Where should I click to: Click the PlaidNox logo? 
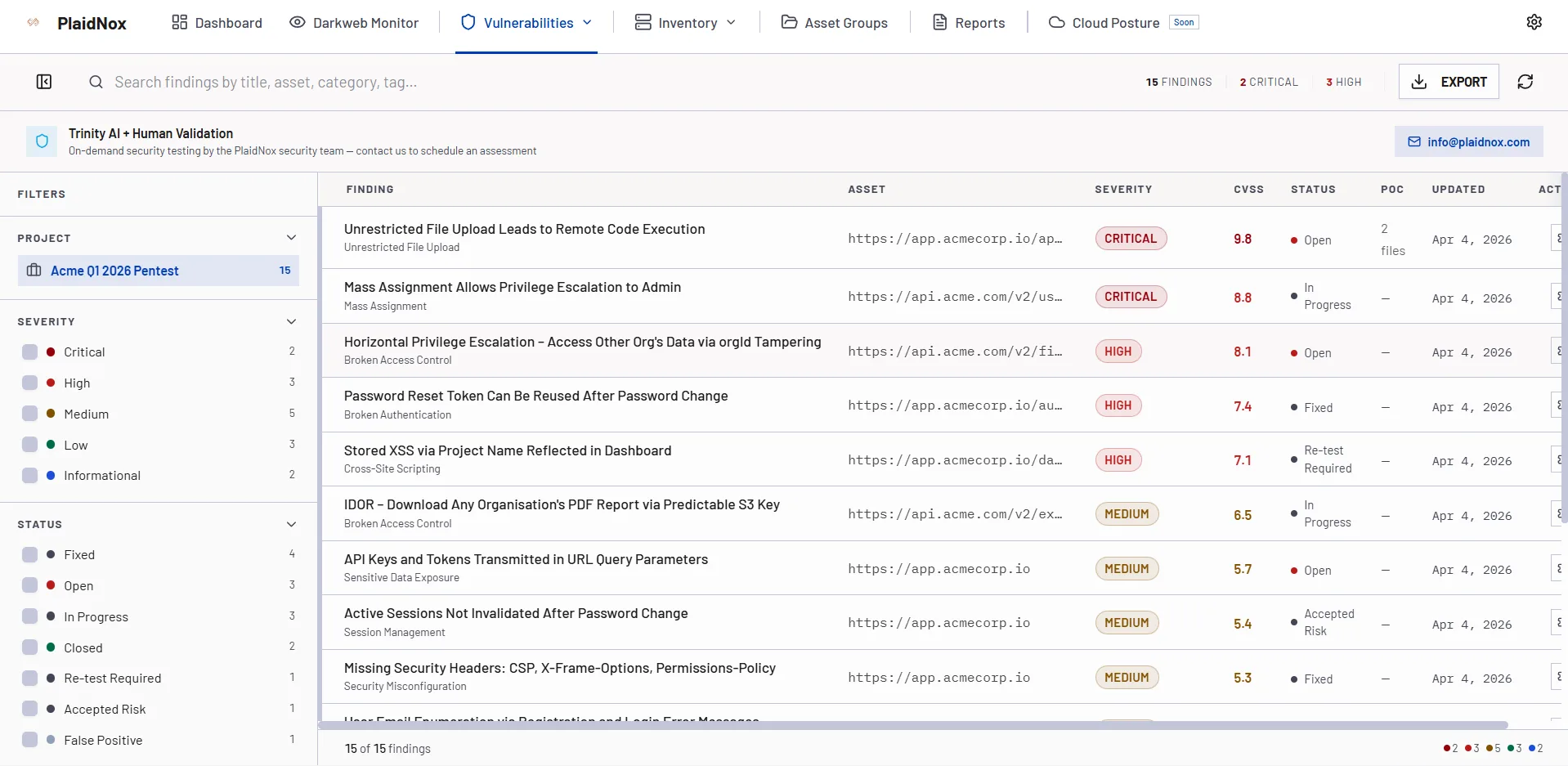coord(91,23)
